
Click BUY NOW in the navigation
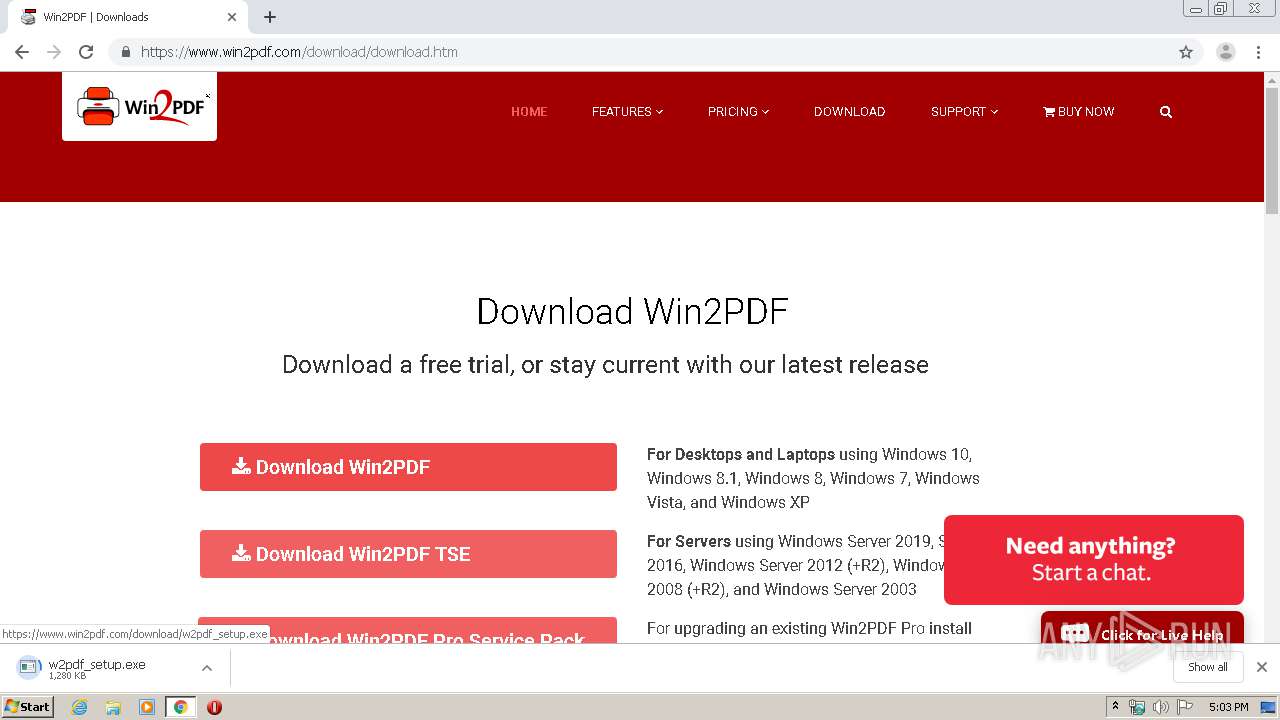coord(1078,112)
